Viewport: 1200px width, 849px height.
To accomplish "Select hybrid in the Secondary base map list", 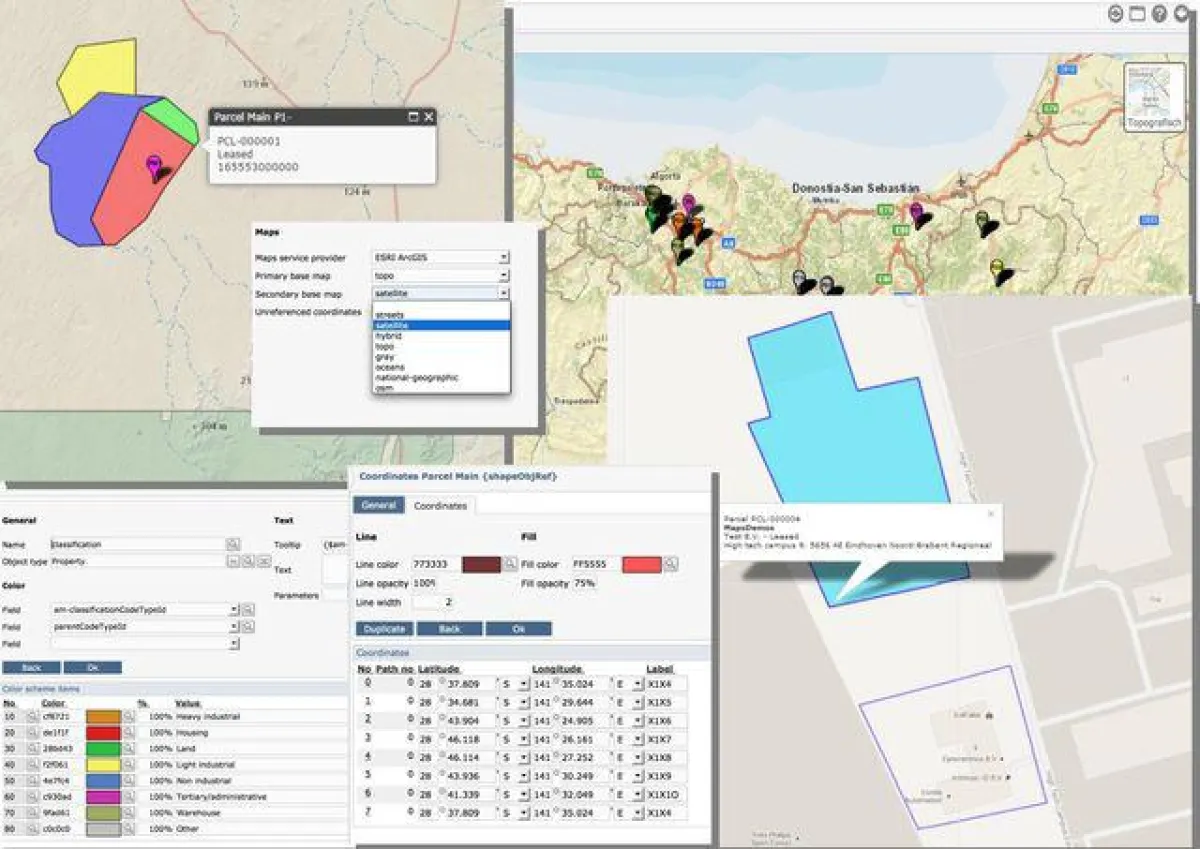I will (x=390, y=337).
